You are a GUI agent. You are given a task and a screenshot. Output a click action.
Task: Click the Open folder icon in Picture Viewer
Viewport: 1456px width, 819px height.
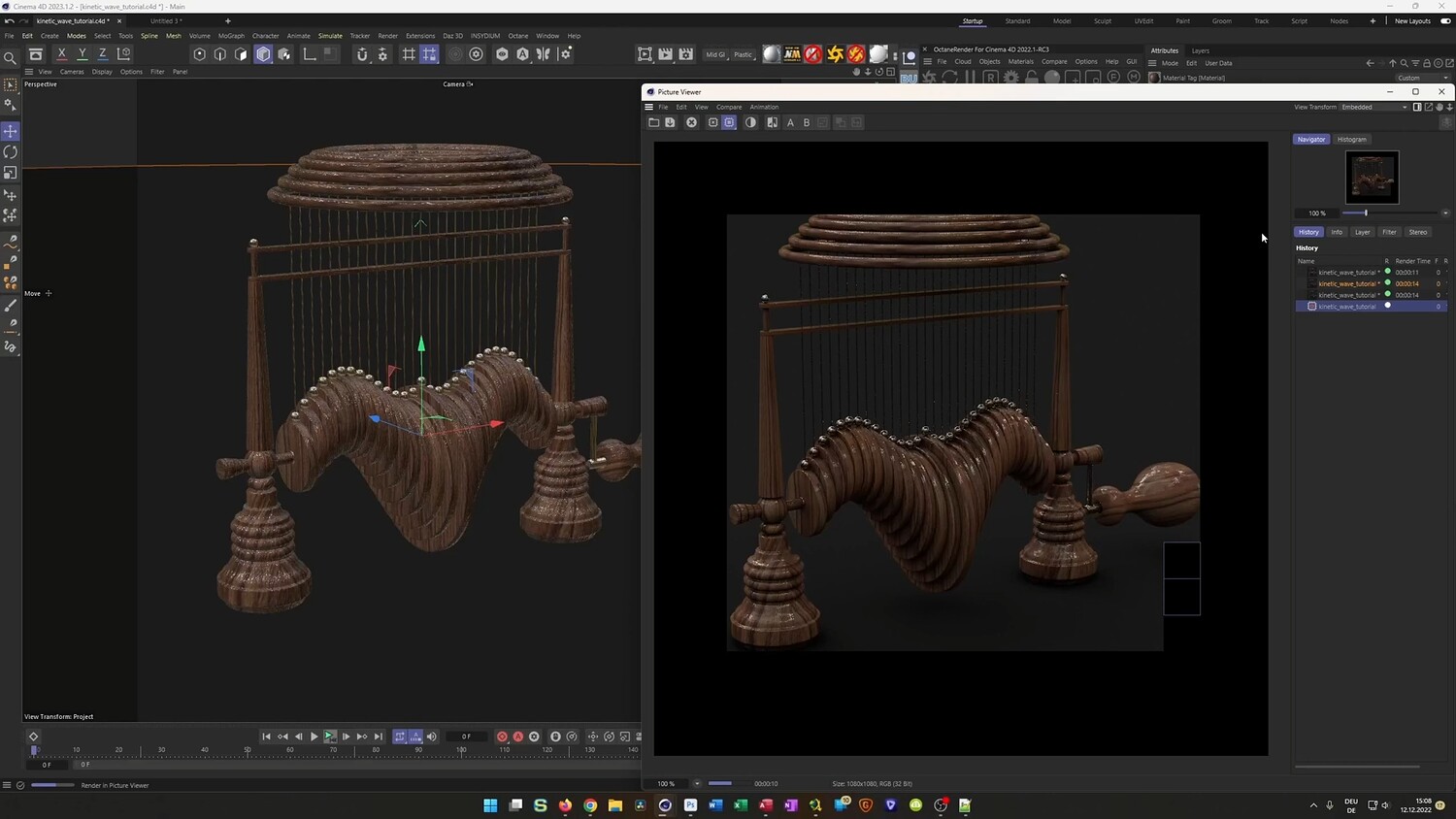click(x=654, y=122)
